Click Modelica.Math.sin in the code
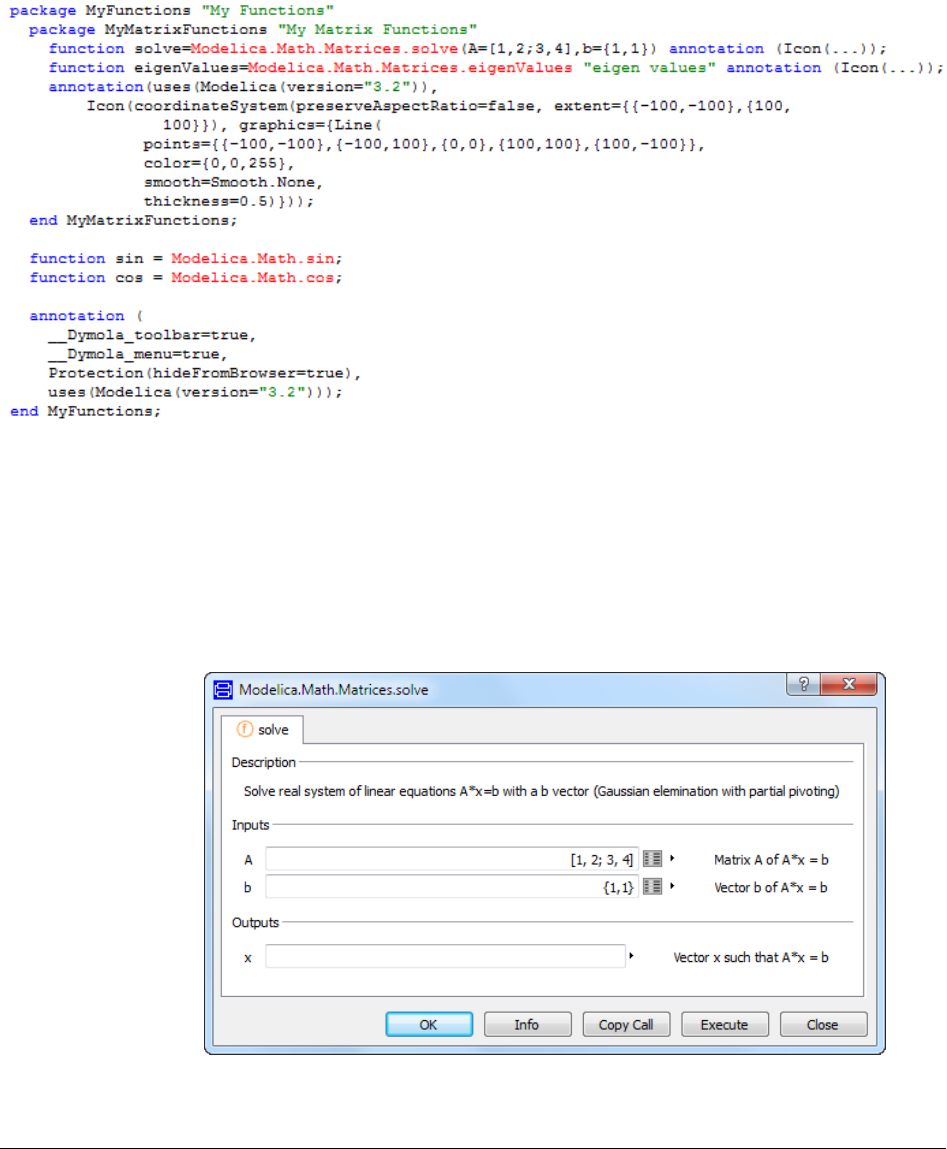 click(x=254, y=259)
